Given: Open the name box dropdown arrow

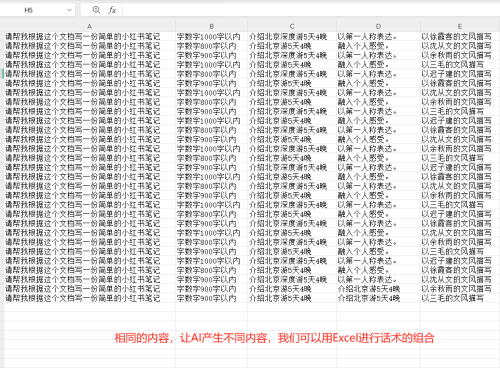Looking at the screenshot, I should [69, 10].
